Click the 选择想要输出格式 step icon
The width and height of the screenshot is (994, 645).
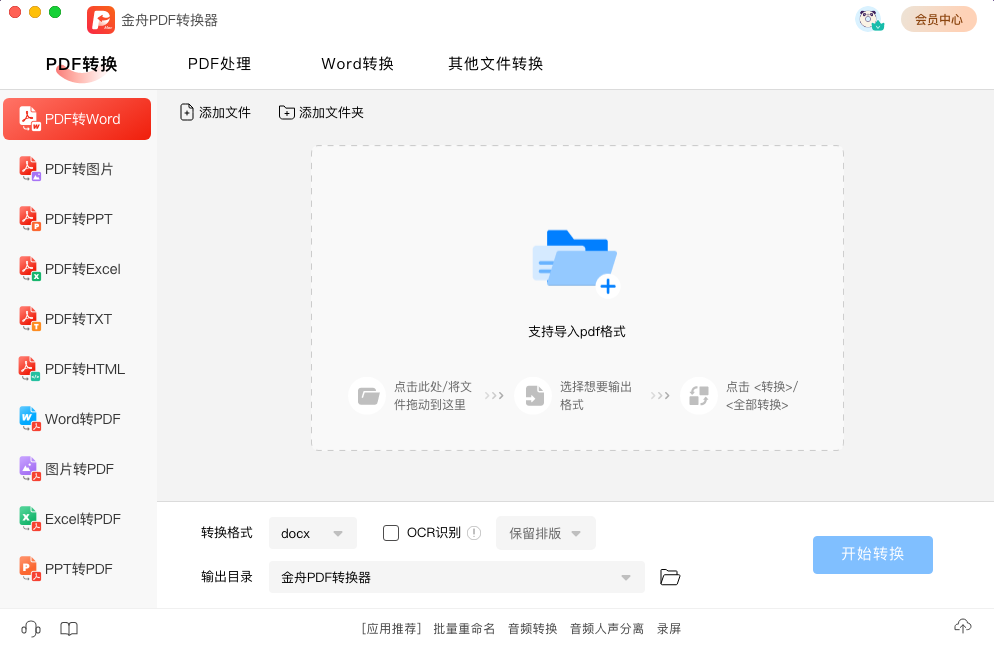[x=534, y=396]
